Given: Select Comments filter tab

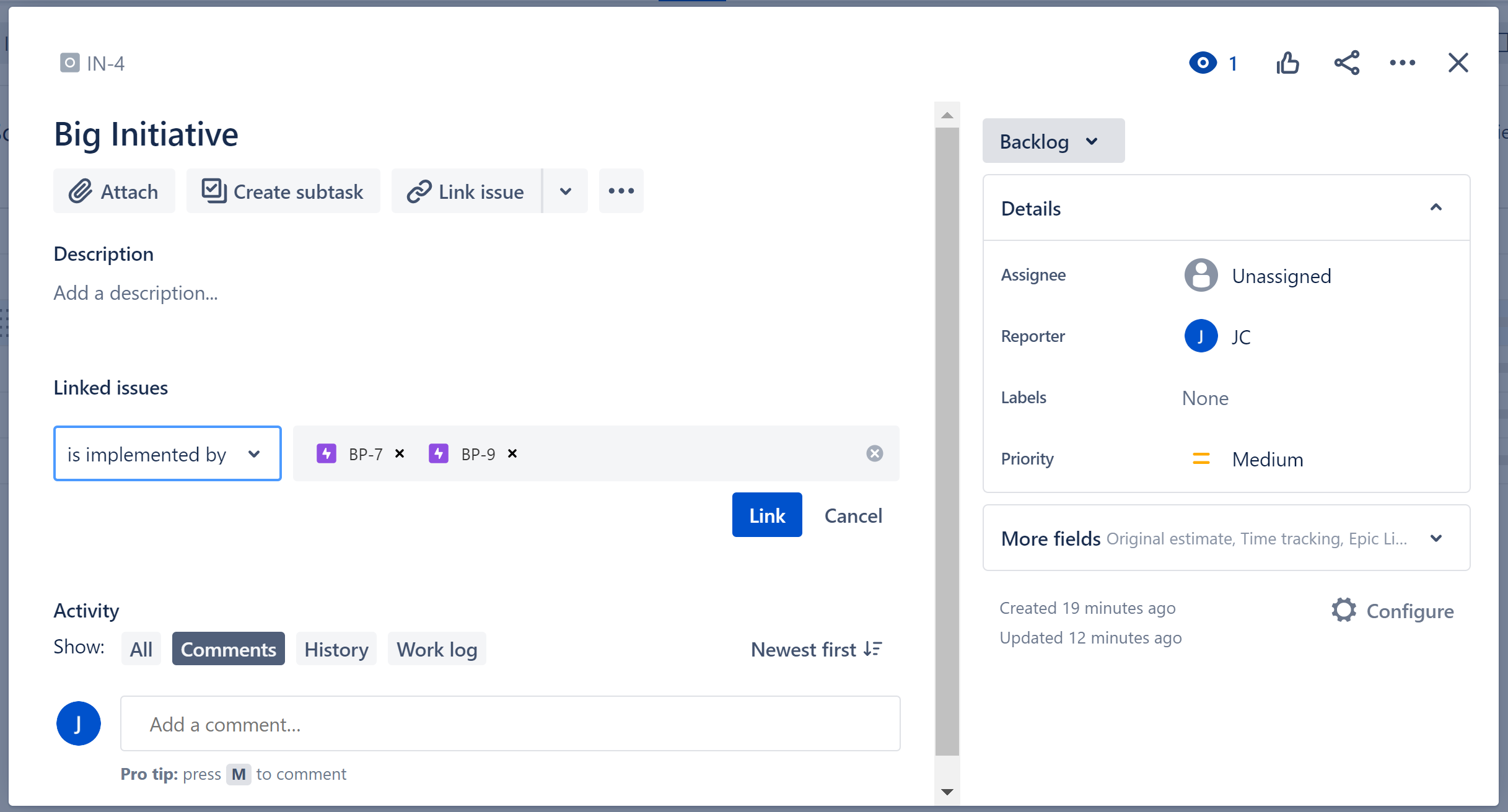Looking at the screenshot, I should [229, 648].
